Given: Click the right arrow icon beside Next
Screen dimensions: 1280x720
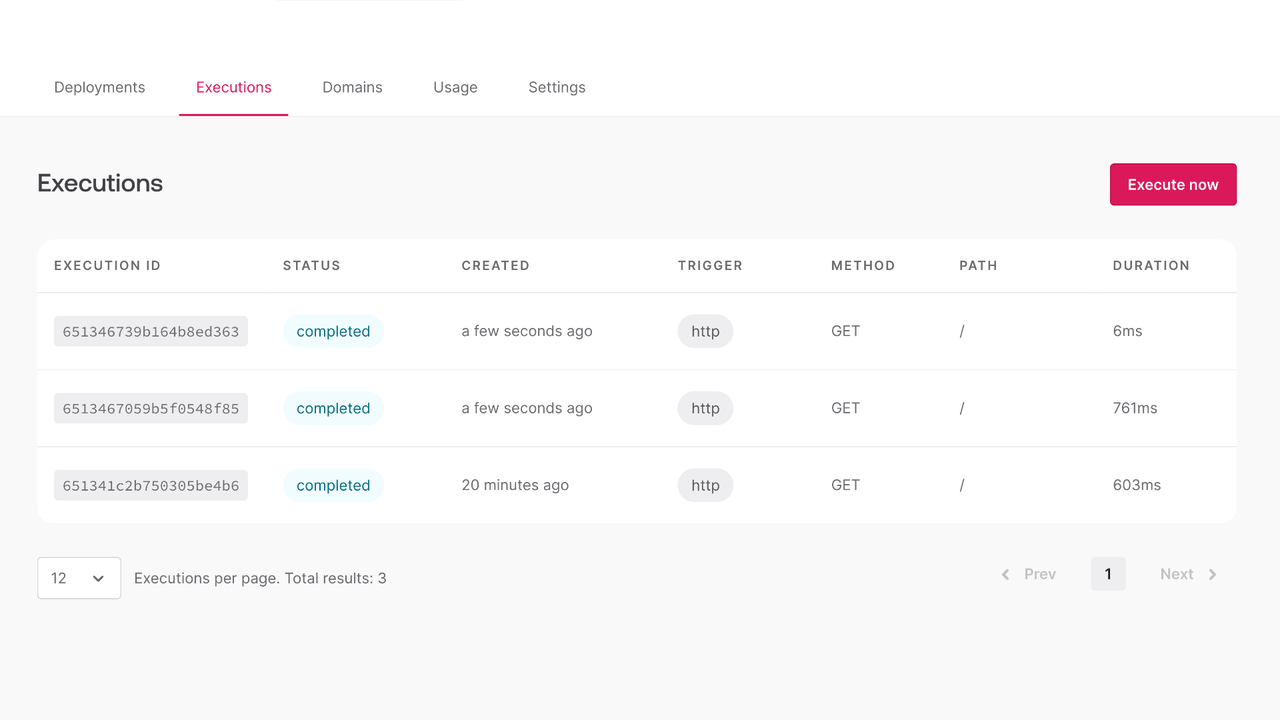Looking at the screenshot, I should (x=1212, y=574).
